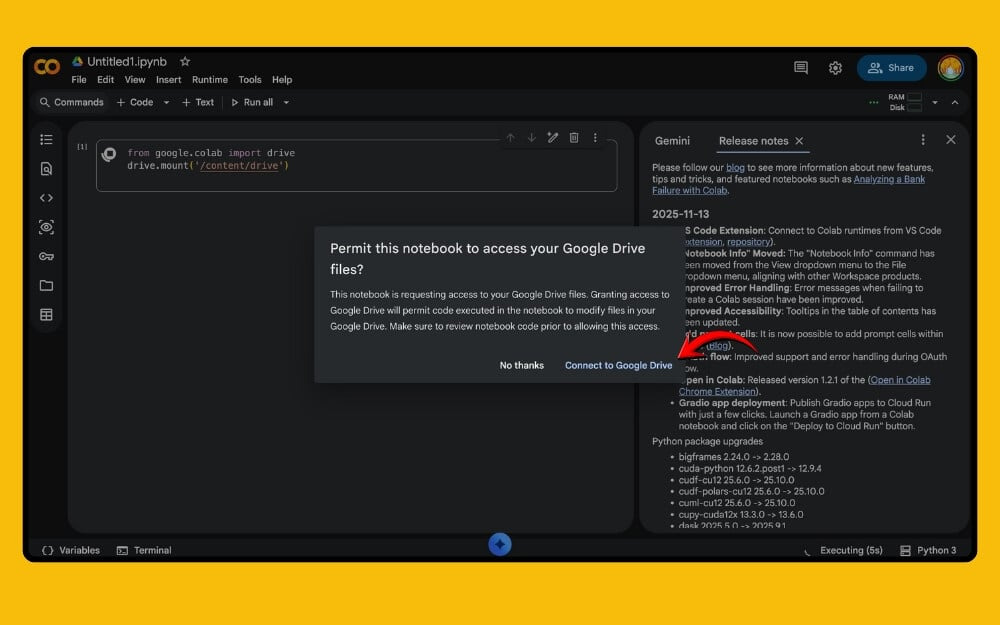This screenshot has width=1000, height=625.
Task: Open the repository link
Action: (x=748, y=242)
